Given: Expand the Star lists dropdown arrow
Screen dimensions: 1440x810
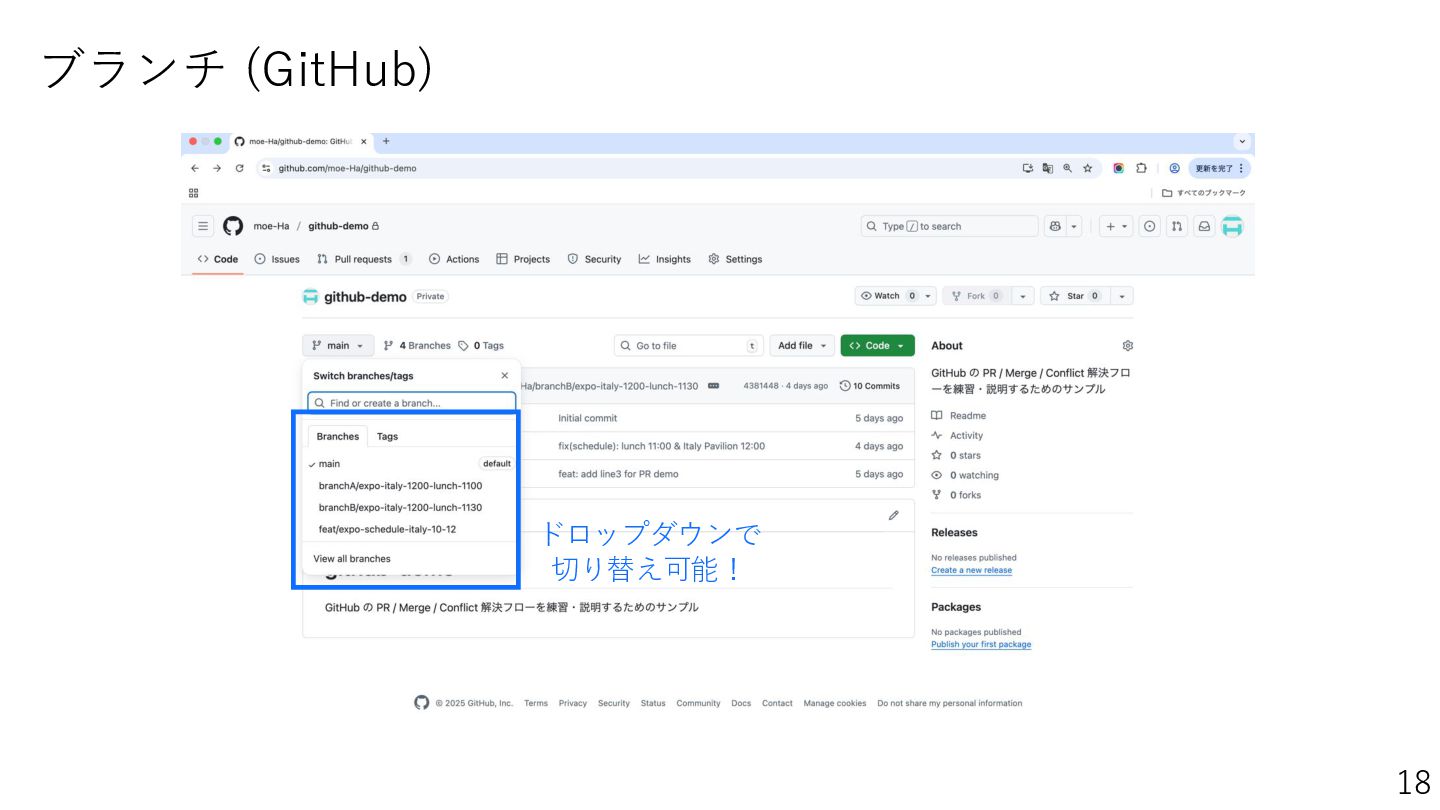Looking at the screenshot, I should pyautogui.click(x=1122, y=296).
